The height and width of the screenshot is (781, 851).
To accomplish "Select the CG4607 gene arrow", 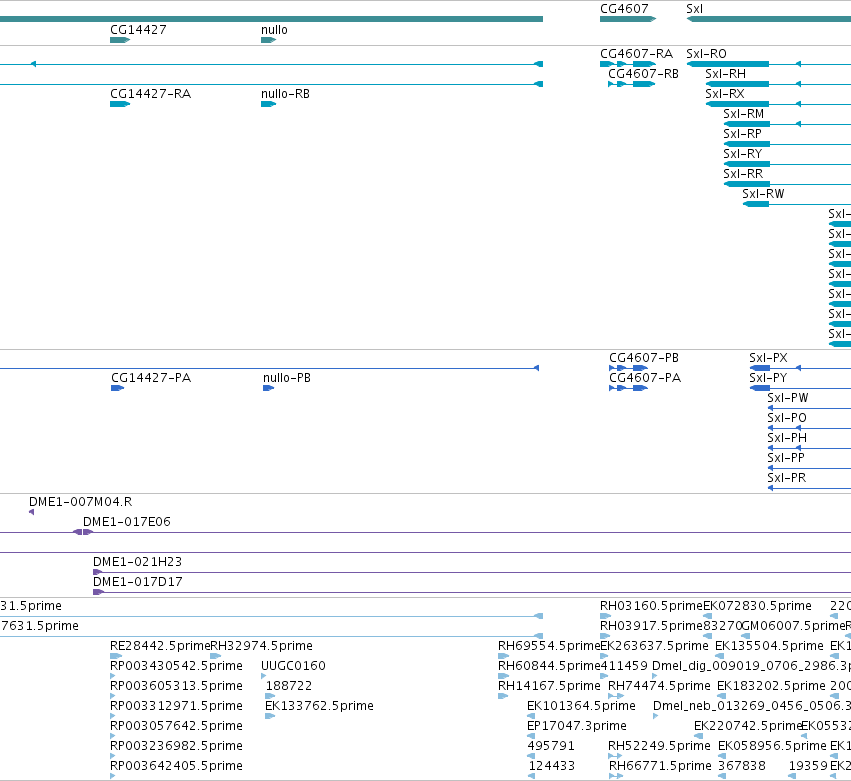I will 628,19.
